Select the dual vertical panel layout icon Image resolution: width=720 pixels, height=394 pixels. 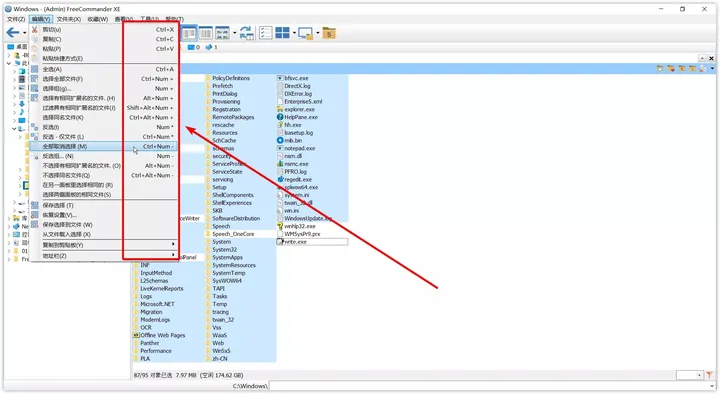tap(189, 33)
